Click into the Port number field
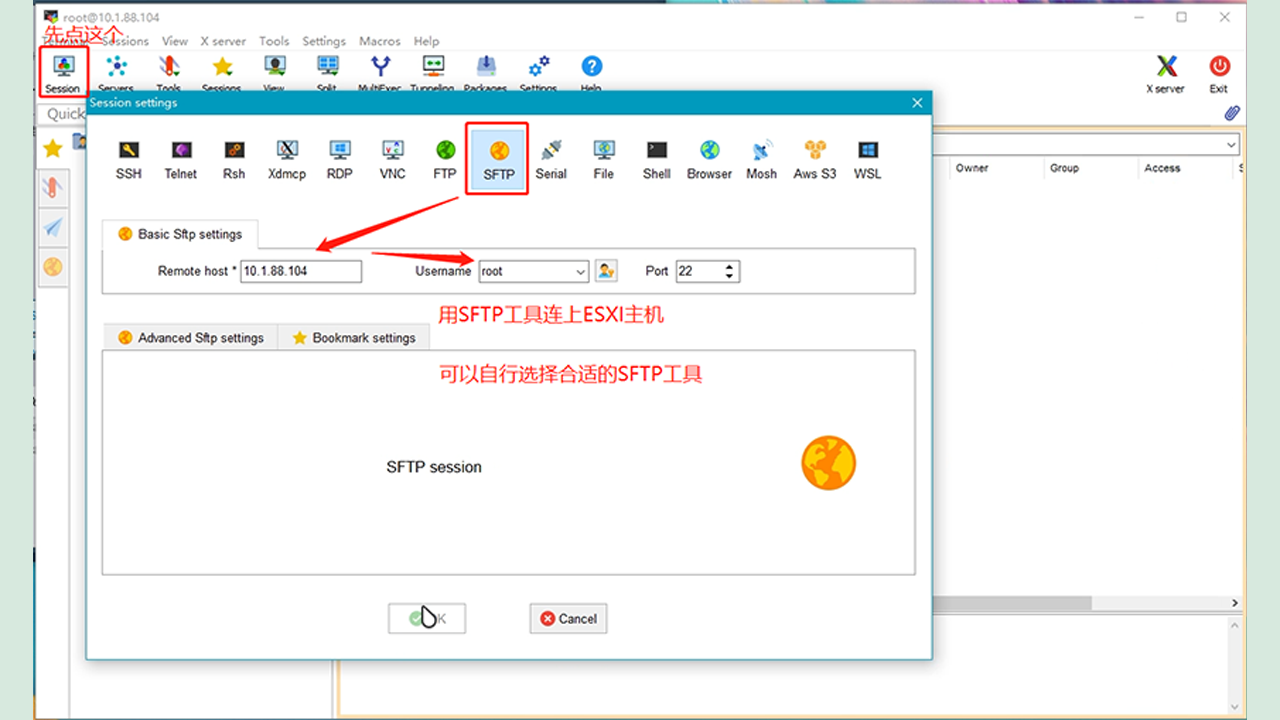1280x720 pixels. click(699, 271)
